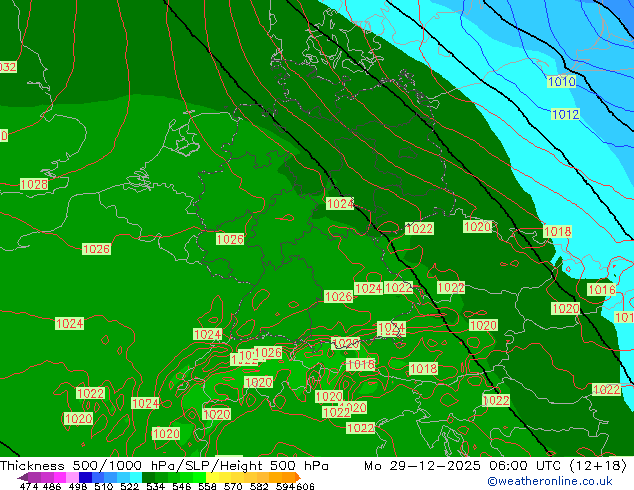Pick the cyan legend swatch near 522

(x=136, y=477)
